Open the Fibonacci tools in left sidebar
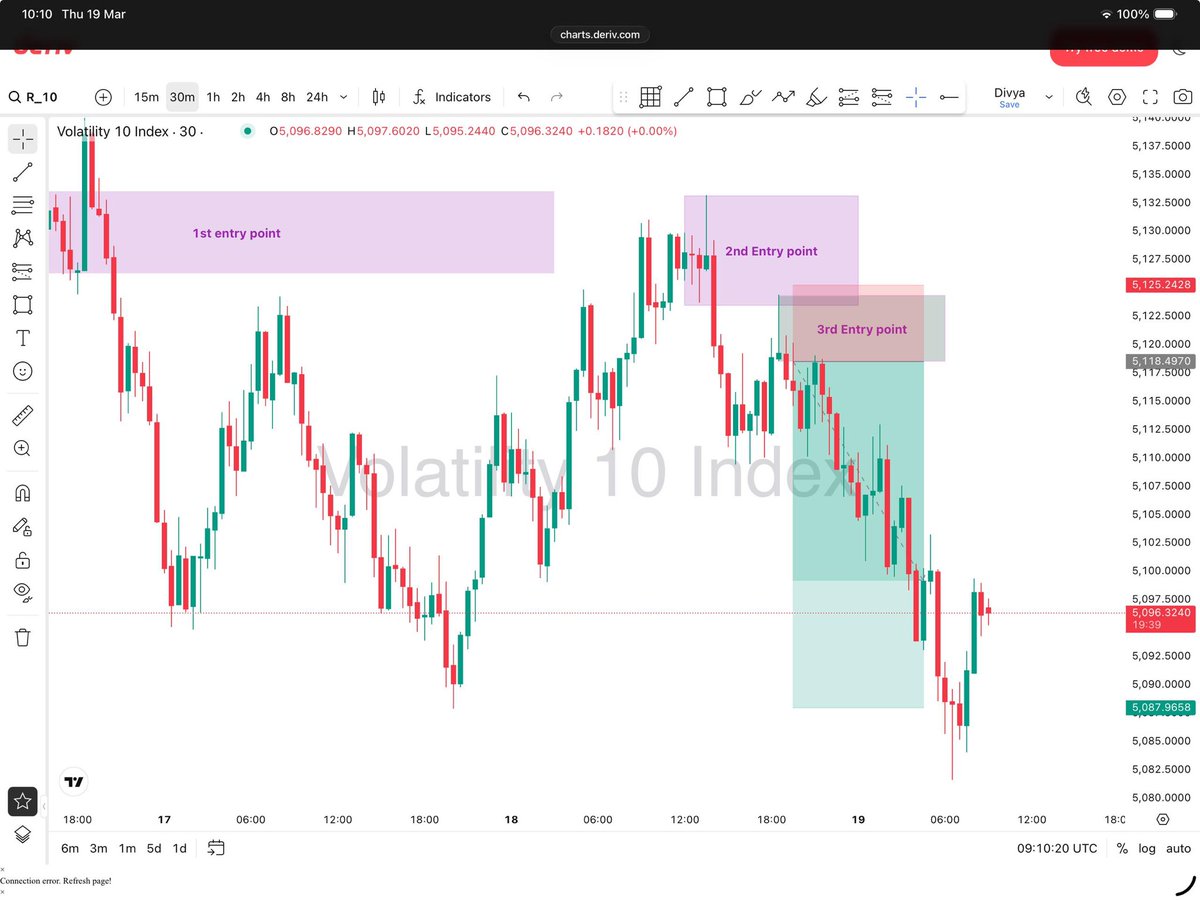The height and width of the screenshot is (900, 1200). [x=22, y=205]
